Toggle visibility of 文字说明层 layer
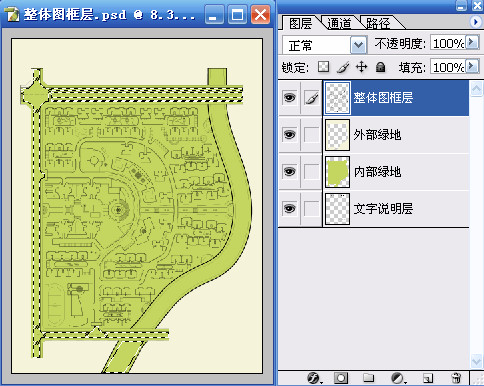 coord(289,209)
